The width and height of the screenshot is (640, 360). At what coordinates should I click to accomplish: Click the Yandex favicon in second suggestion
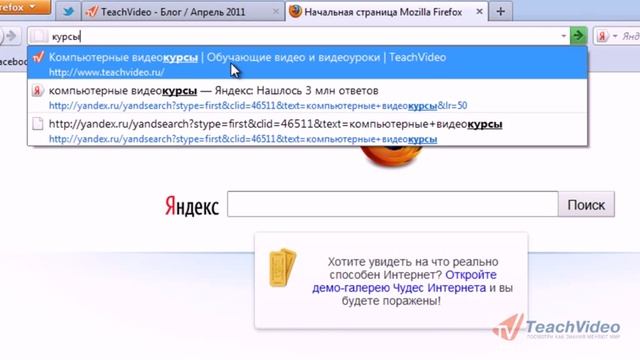click(x=38, y=91)
